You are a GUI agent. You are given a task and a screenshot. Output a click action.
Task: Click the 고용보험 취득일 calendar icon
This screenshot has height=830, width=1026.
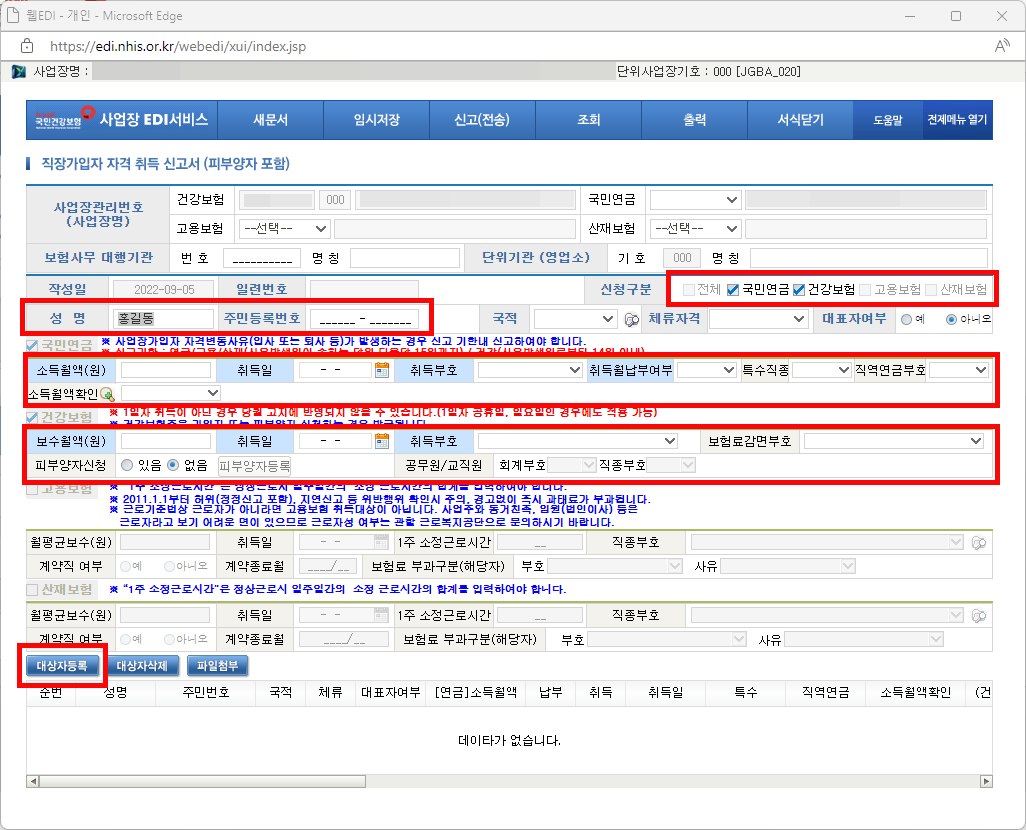[x=381, y=542]
